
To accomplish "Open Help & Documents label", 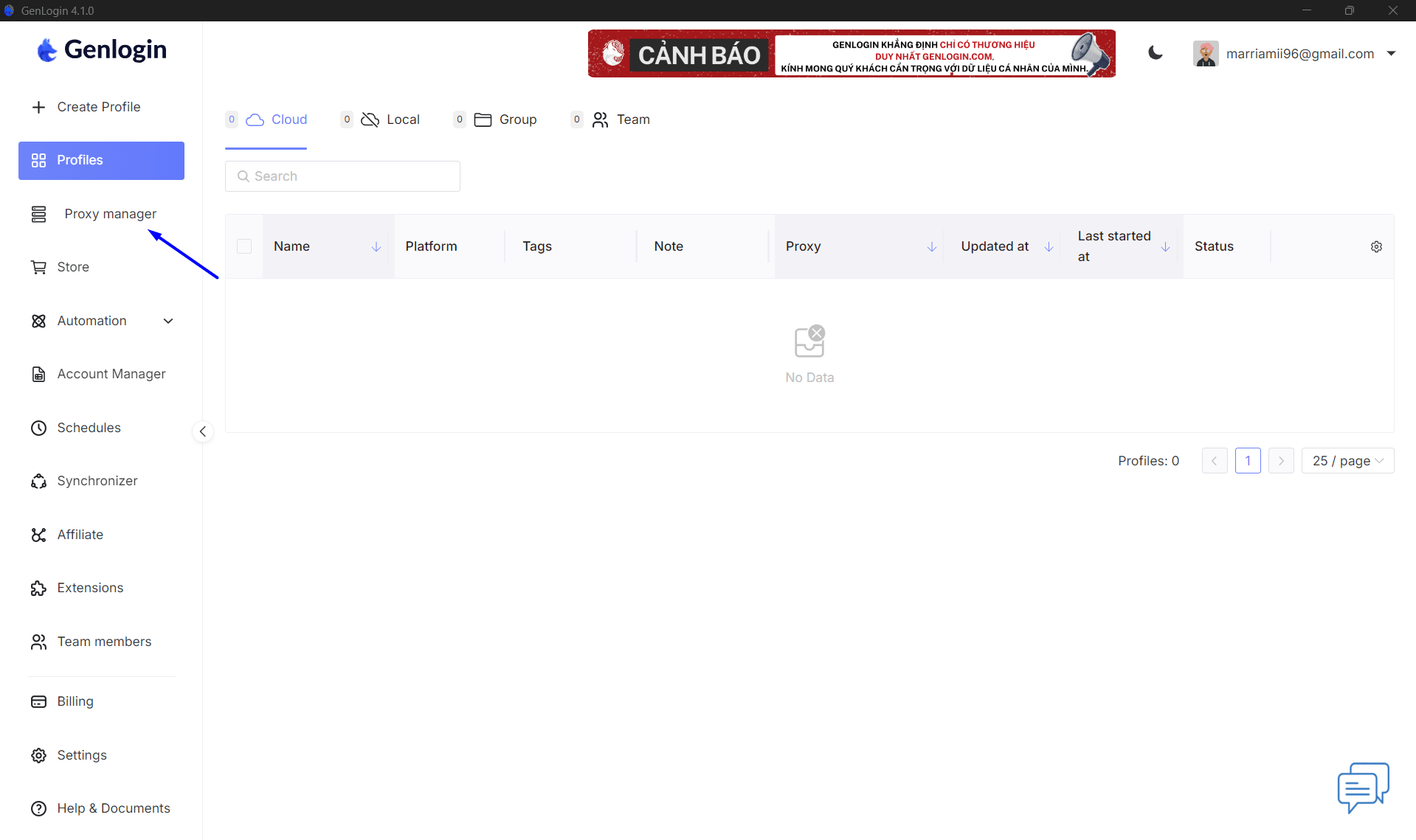I will [x=114, y=808].
